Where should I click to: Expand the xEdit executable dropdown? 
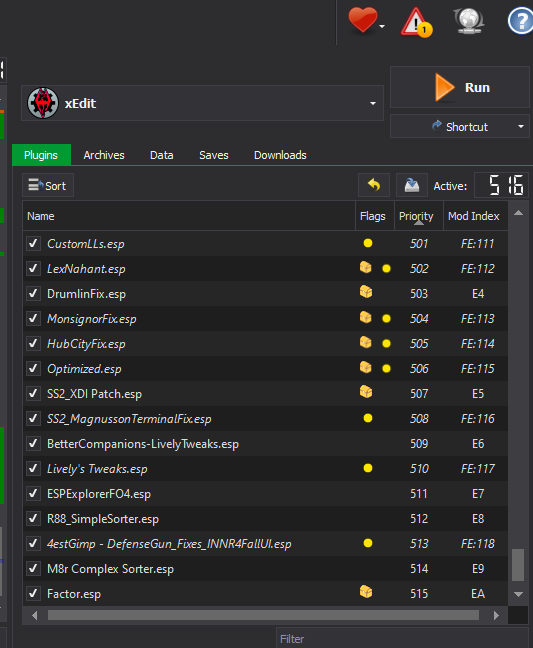click(373, 103)
